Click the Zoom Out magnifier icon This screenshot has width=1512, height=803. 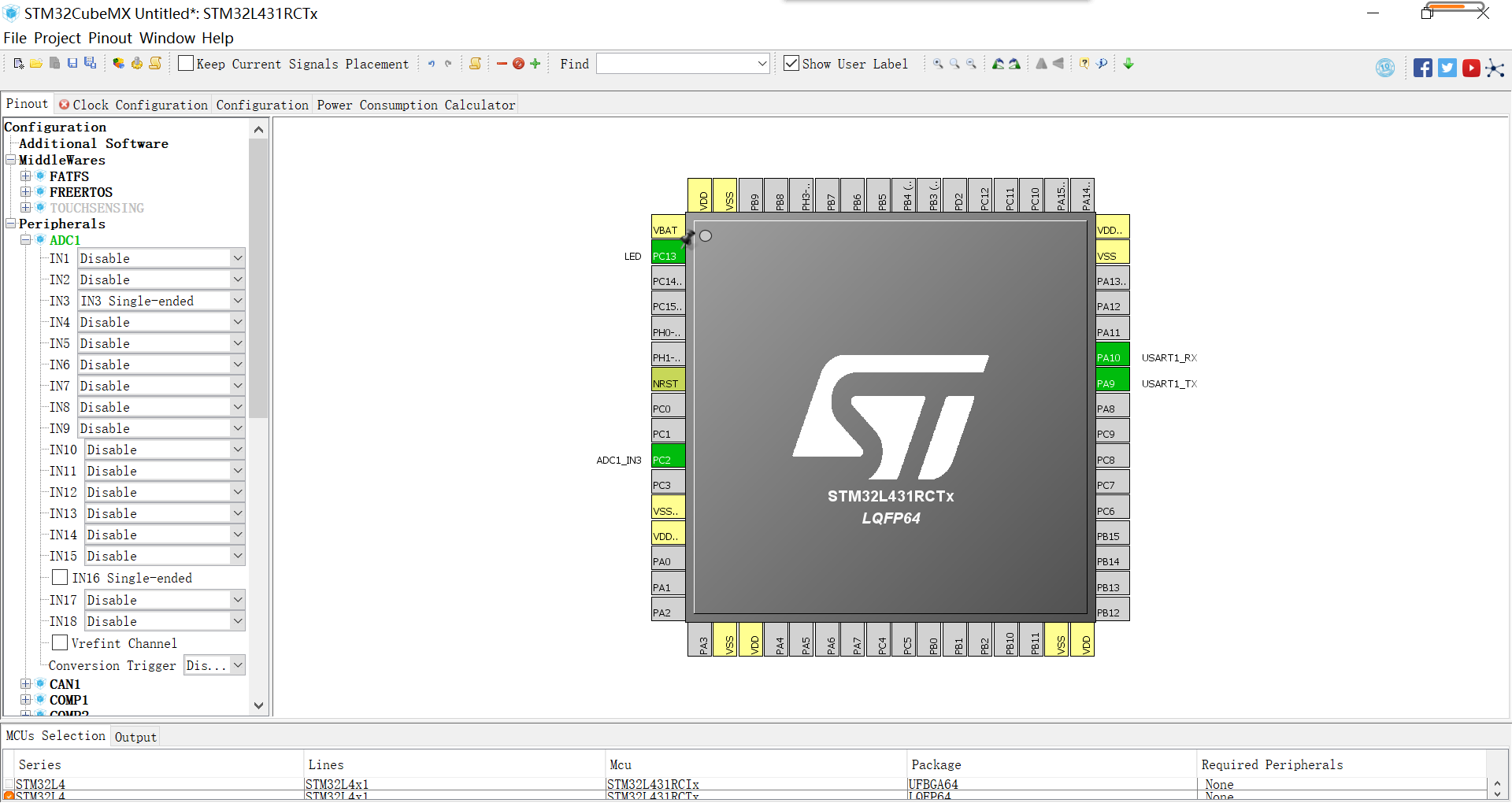pos(971,64)
